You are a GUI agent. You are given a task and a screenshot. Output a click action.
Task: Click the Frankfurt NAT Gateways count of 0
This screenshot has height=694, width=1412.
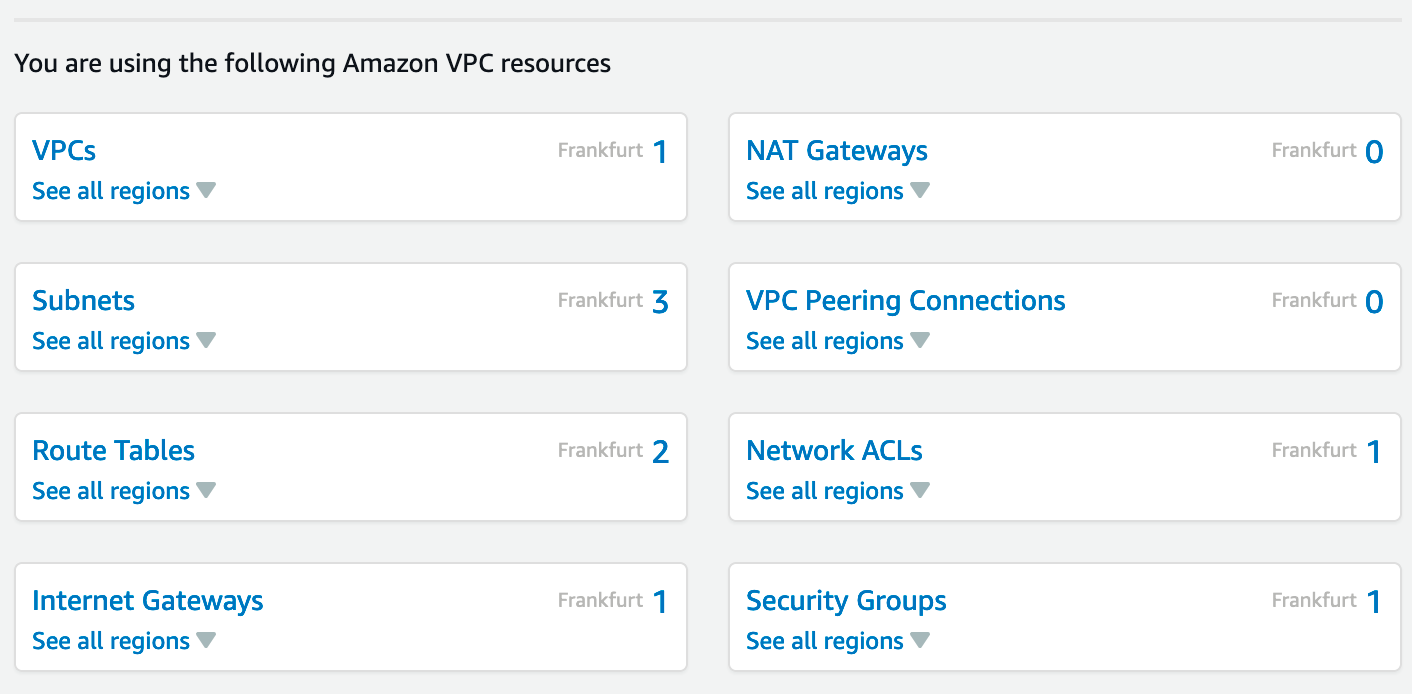tap(1373, 152)
